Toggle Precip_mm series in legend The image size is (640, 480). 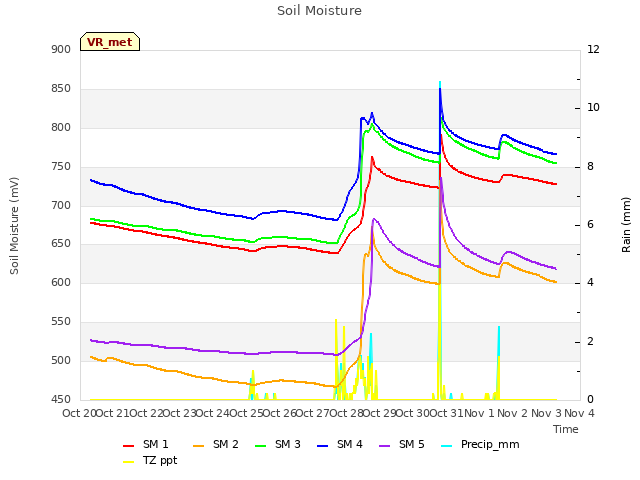[480, 444]
